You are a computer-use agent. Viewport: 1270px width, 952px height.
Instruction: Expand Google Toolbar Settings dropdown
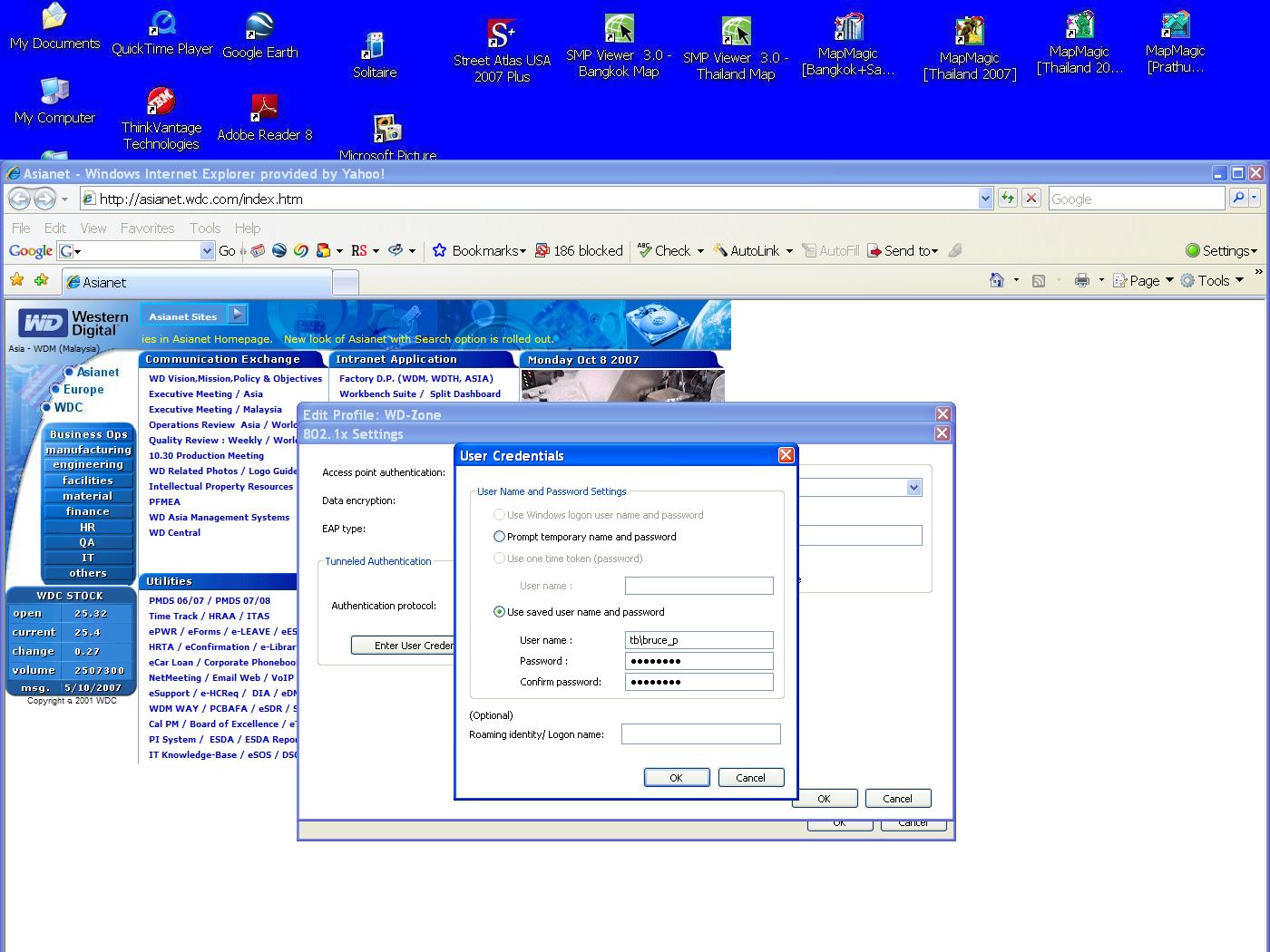coord(1221,251)
